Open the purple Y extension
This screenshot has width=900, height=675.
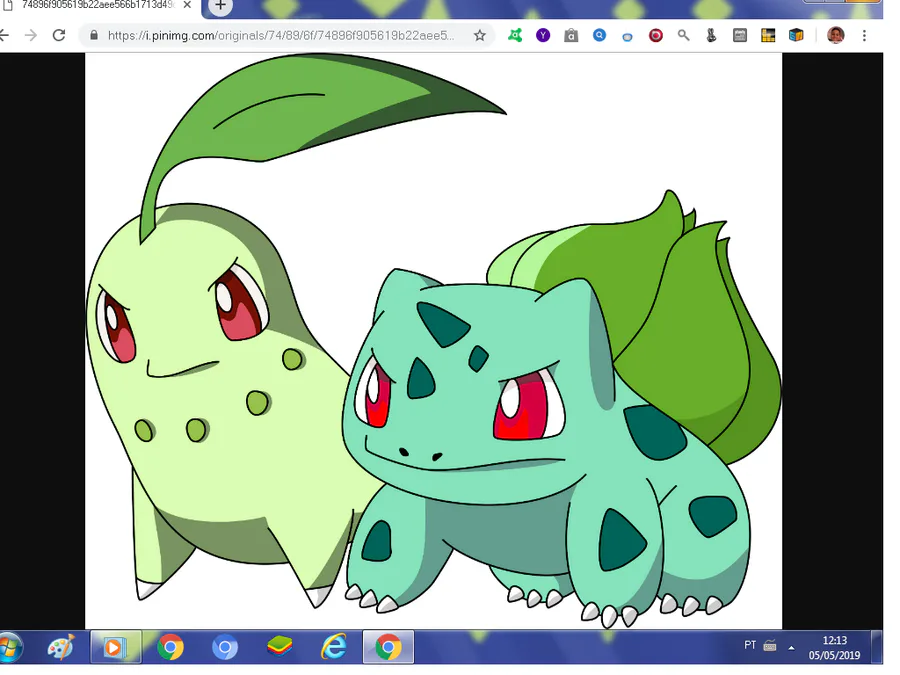543,36
